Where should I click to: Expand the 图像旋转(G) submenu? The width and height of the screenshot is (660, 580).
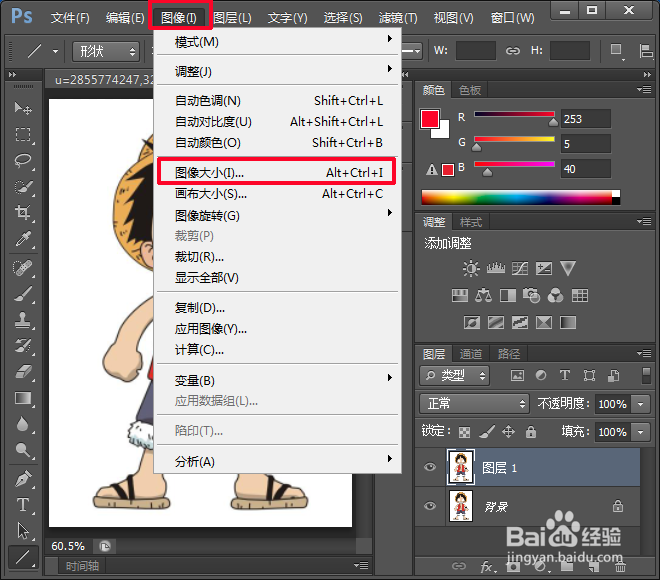pos(276,216)
